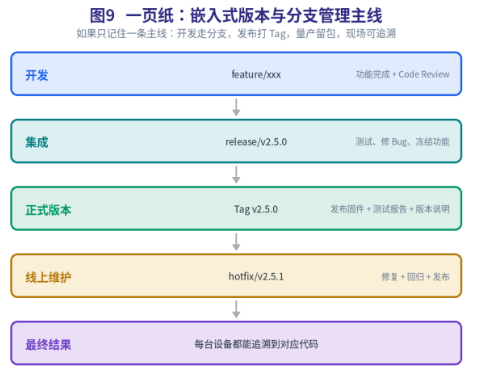Click the '发布固件 + 测试报告 + 版本说明' note
Screen dimensions: 482x376
click(x=390, y=209)
